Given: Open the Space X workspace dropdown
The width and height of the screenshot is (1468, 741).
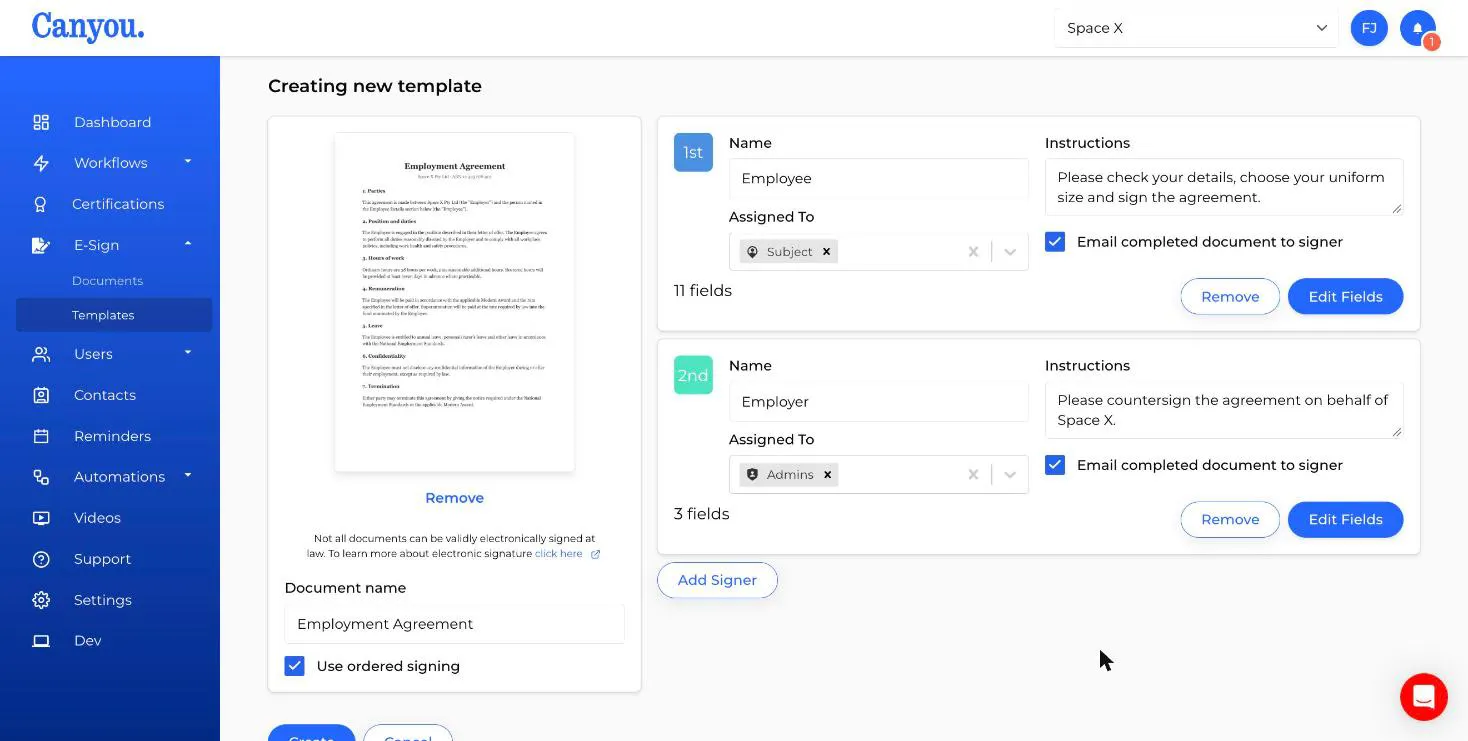Looking at the screenshot, I should point(1196,28).
